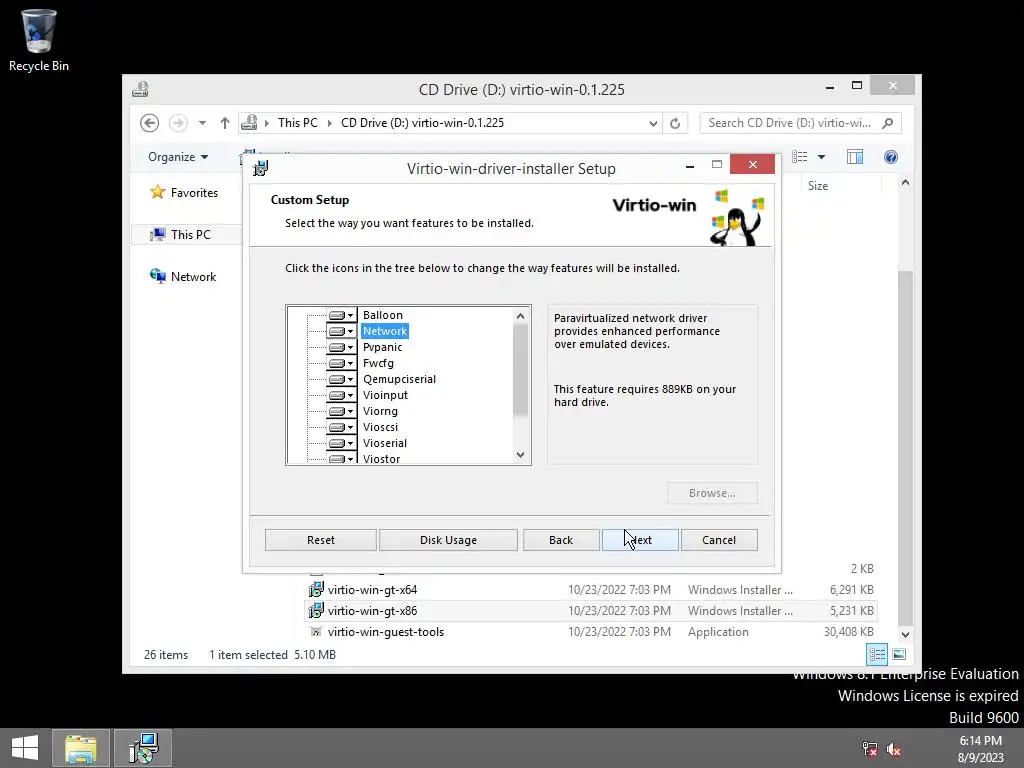Open the Viorng feature install-state dropdown
Screen dimensions: 1024x768
point(342,411)
